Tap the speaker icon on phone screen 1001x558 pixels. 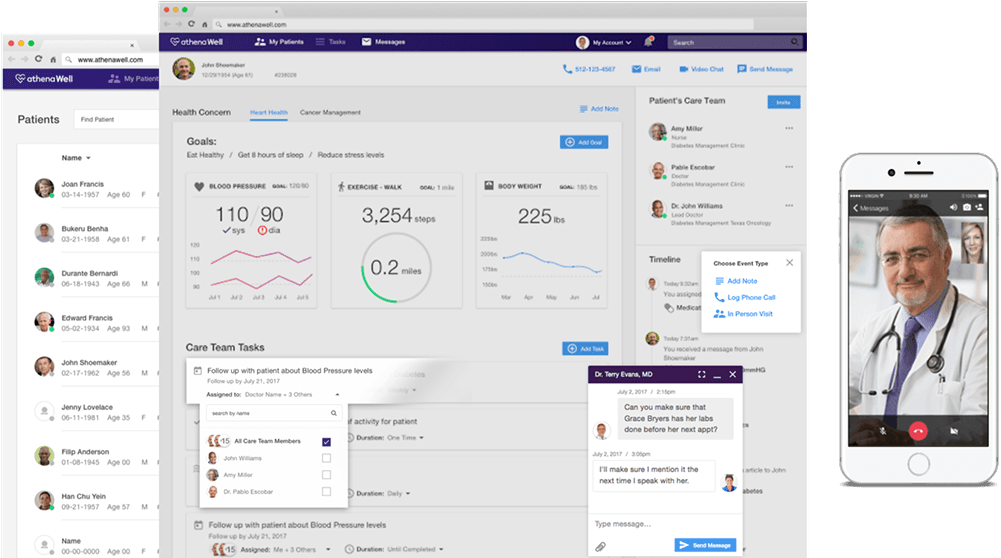[953, 207]
